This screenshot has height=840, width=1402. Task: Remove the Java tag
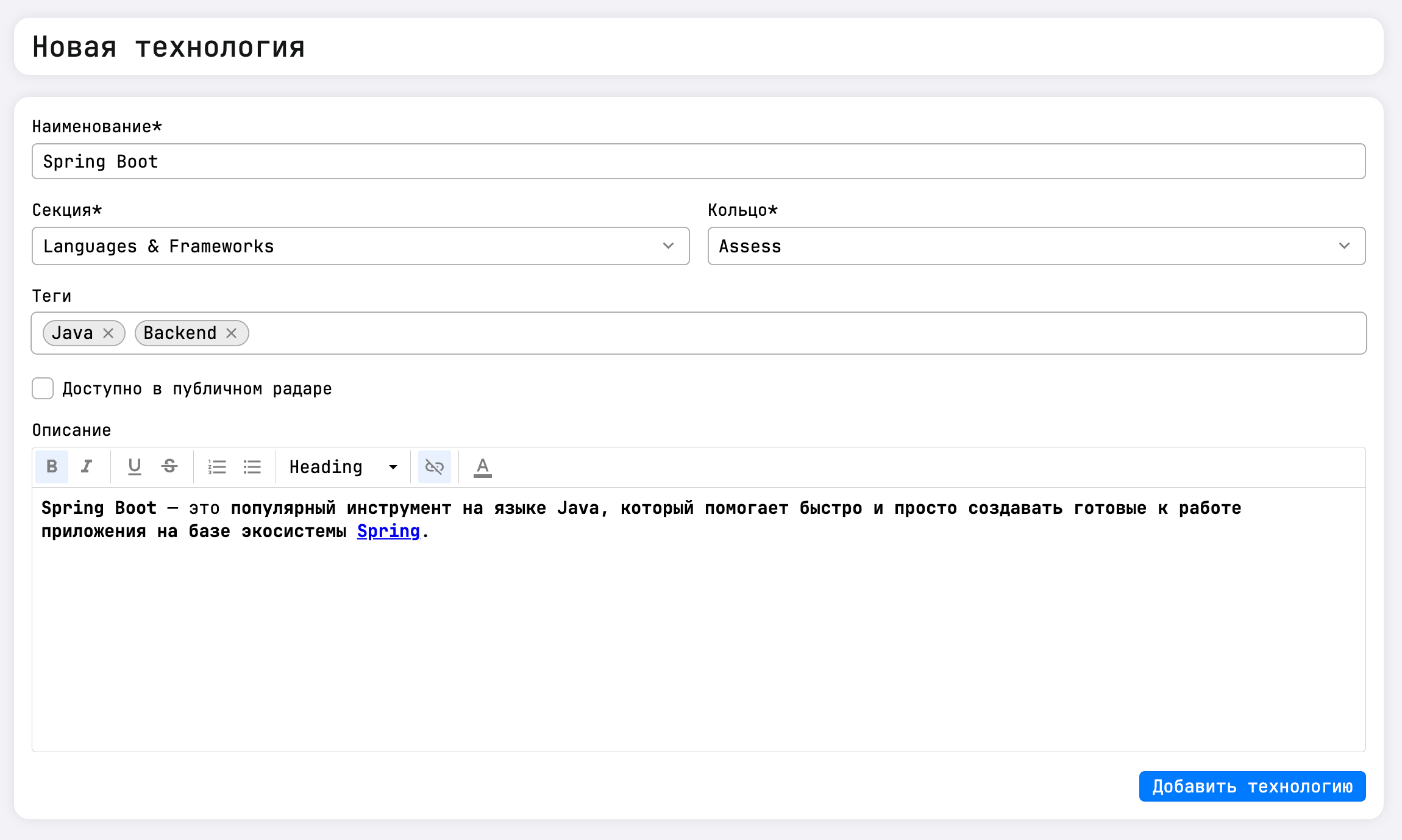pos(109,333)
